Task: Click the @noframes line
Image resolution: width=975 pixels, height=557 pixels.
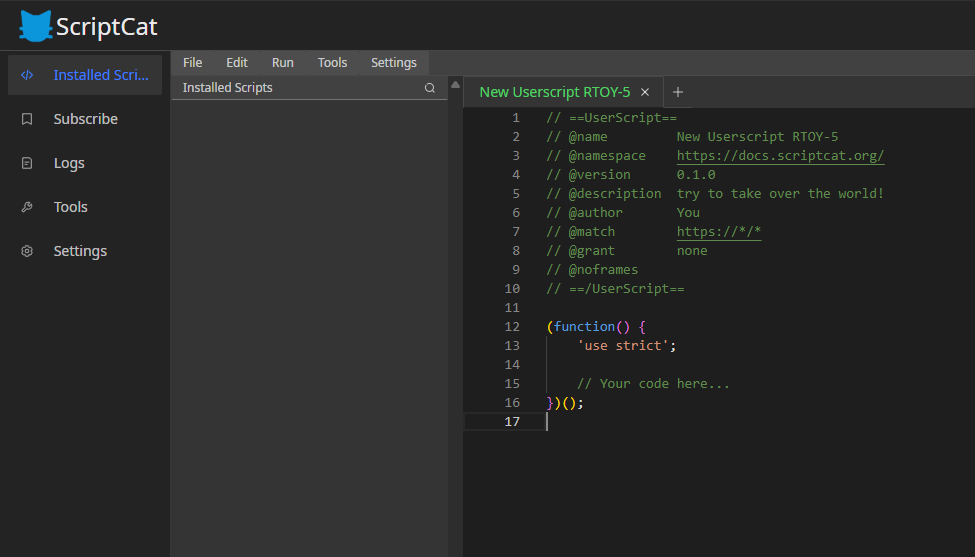Action: tap(592, 269)
